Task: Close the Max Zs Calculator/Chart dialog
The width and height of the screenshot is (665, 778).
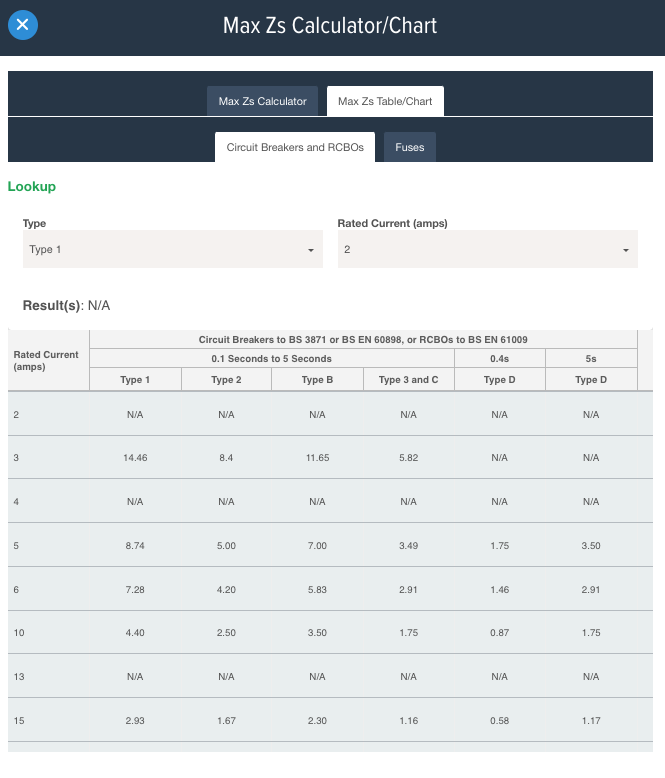Action: click(x=23, y=24)
